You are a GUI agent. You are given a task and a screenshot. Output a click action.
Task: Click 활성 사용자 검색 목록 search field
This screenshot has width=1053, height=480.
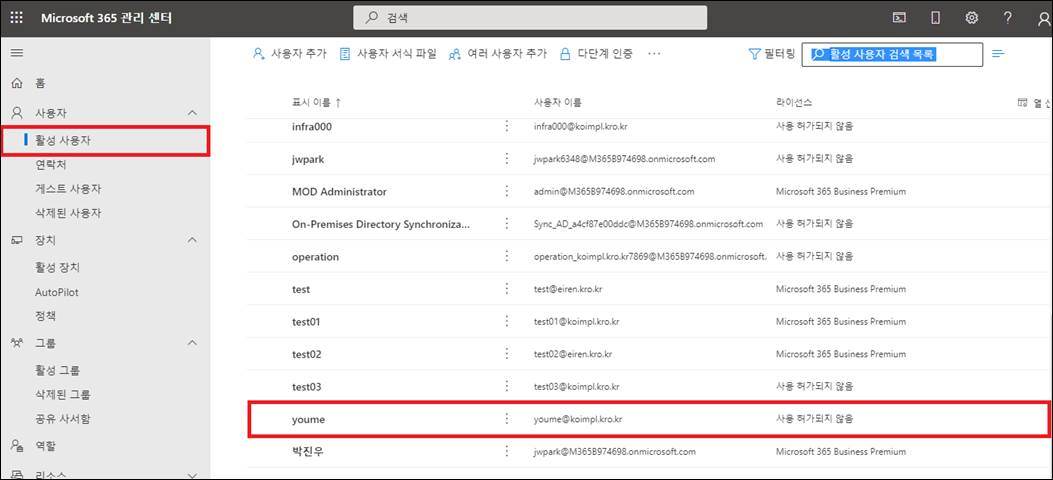click(x=892, y=54)
